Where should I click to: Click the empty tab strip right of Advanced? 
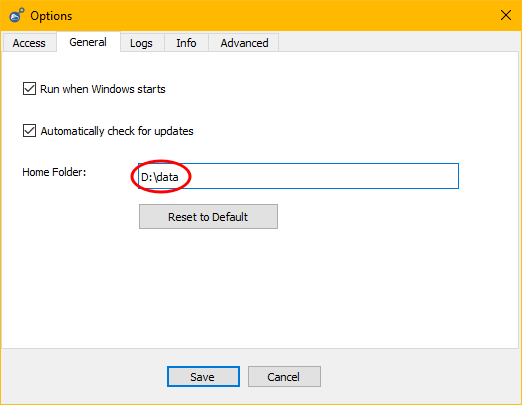point(398,42)
